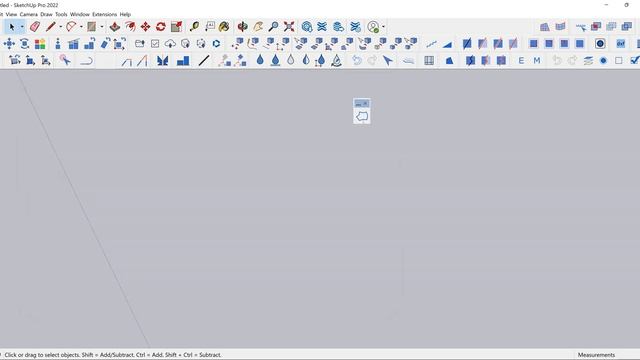Viewport: 640px width, 360px height.
Task: Choose the Text label tool
Action: point(210,27)
